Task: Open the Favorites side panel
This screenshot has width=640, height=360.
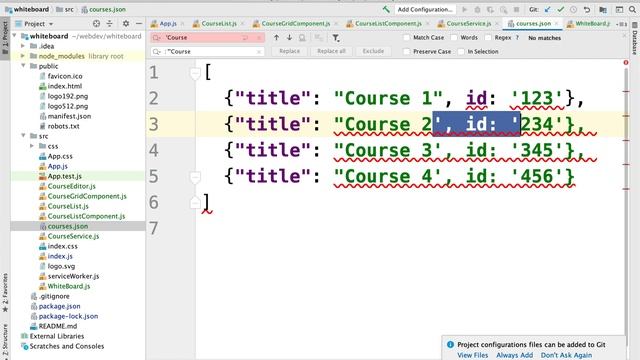Action: click(5, 293)
